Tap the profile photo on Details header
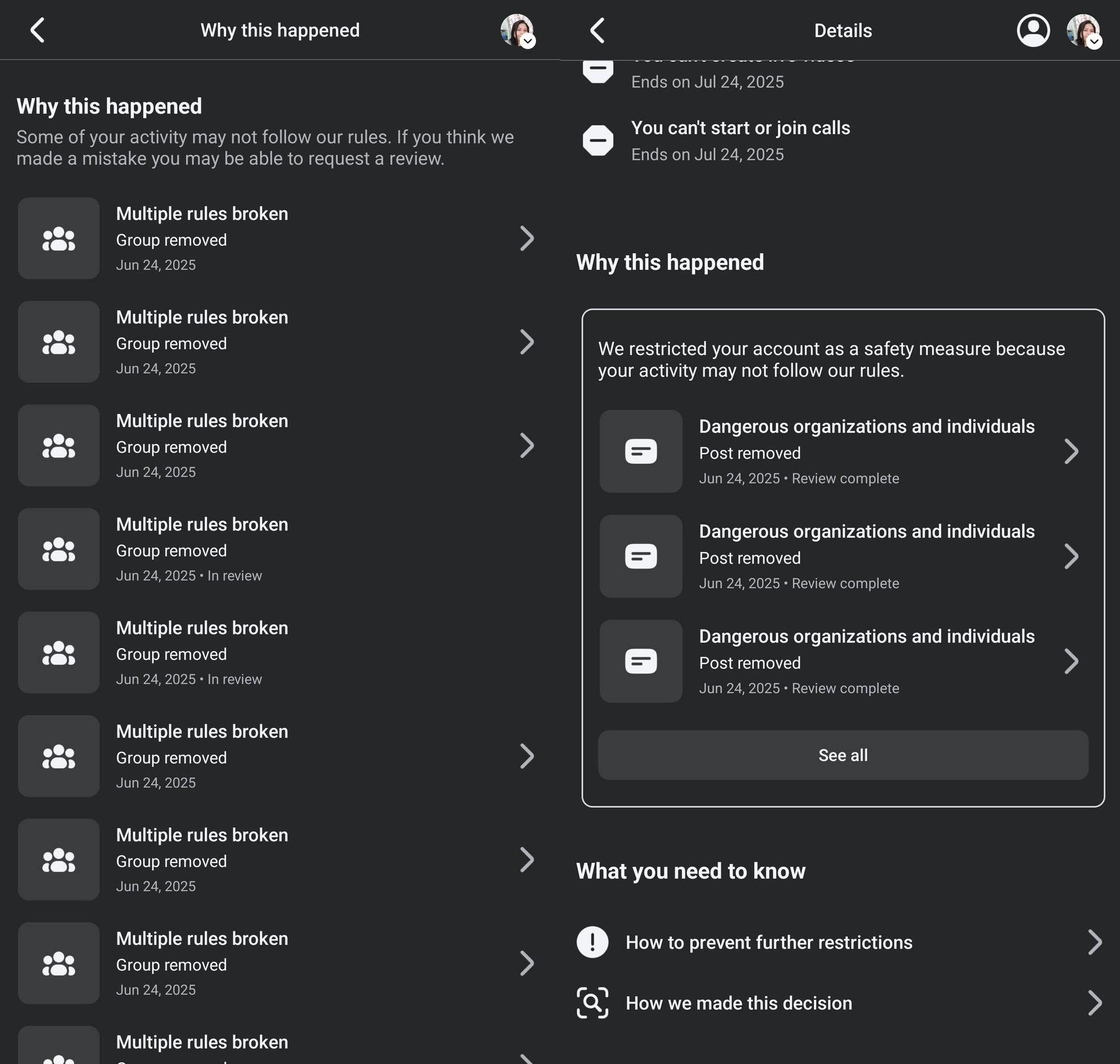1120x1064 pixels. [1083, 31]
